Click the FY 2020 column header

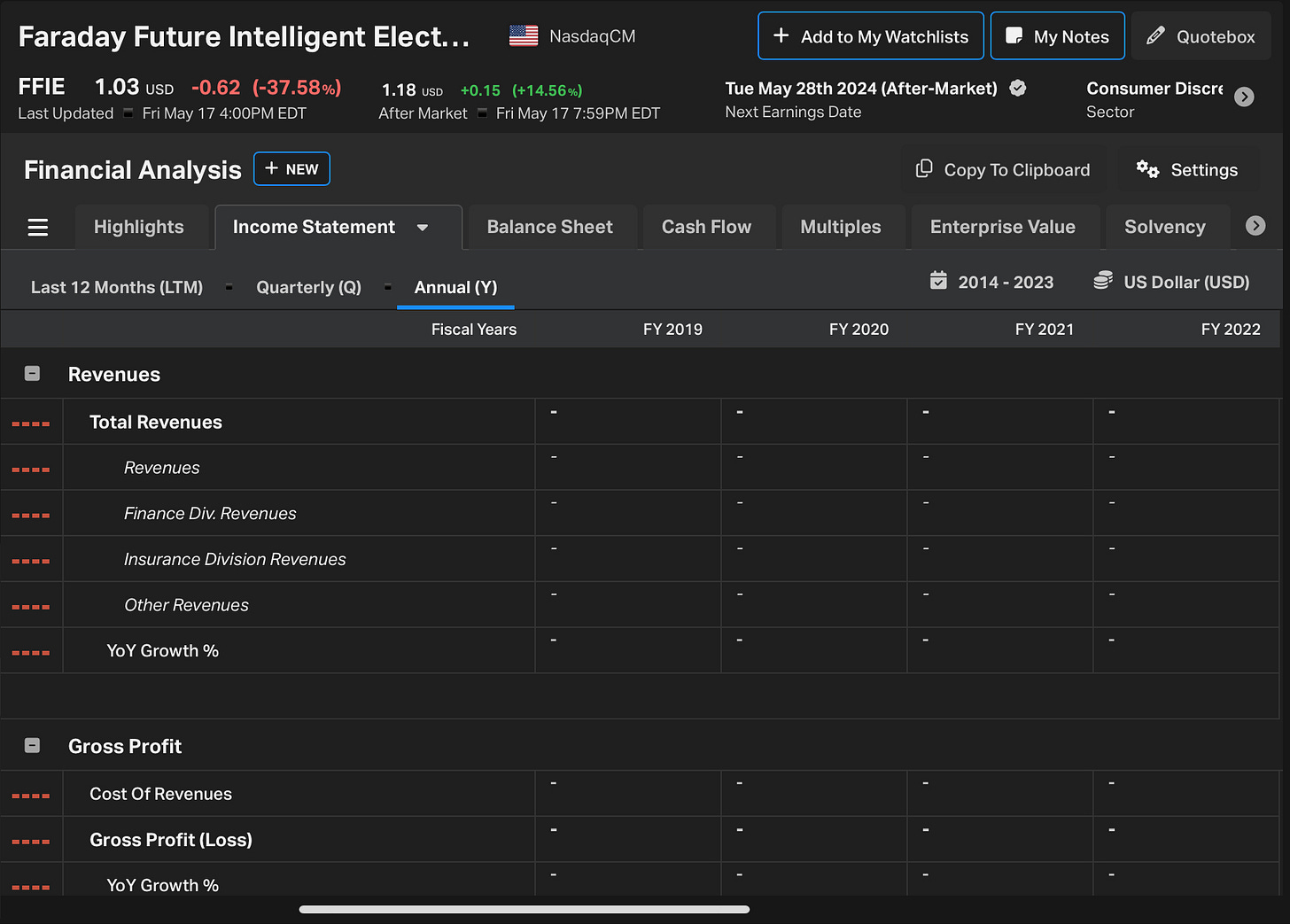coord(859,330)
